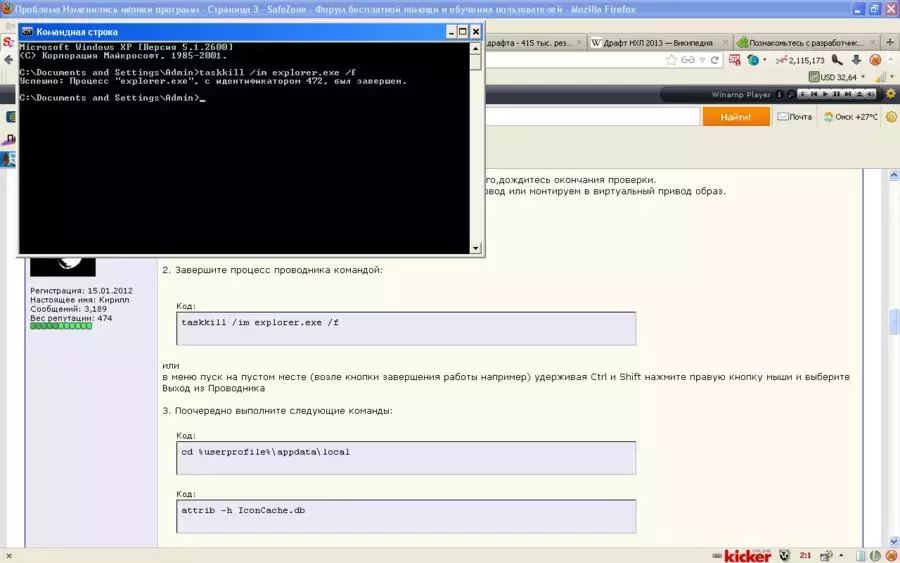Open a new Firefox tab with plus
This screenshot has width=900, height=563.
890,42
